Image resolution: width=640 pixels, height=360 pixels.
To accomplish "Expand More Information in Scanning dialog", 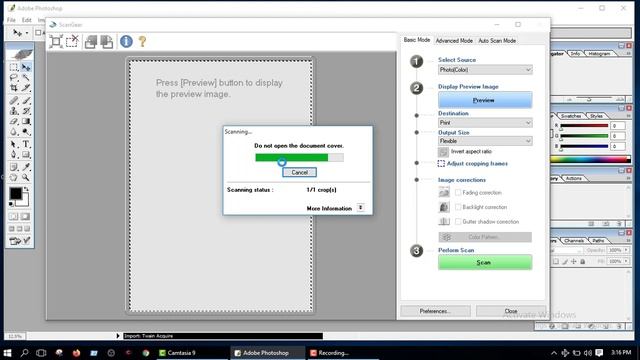I will [360, 208].
